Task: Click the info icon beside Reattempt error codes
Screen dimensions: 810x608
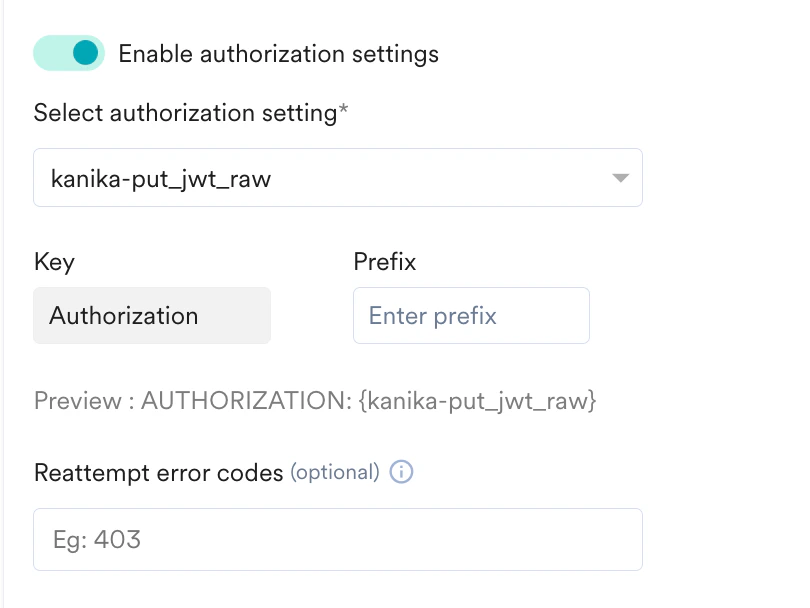Action: point(400,472)
